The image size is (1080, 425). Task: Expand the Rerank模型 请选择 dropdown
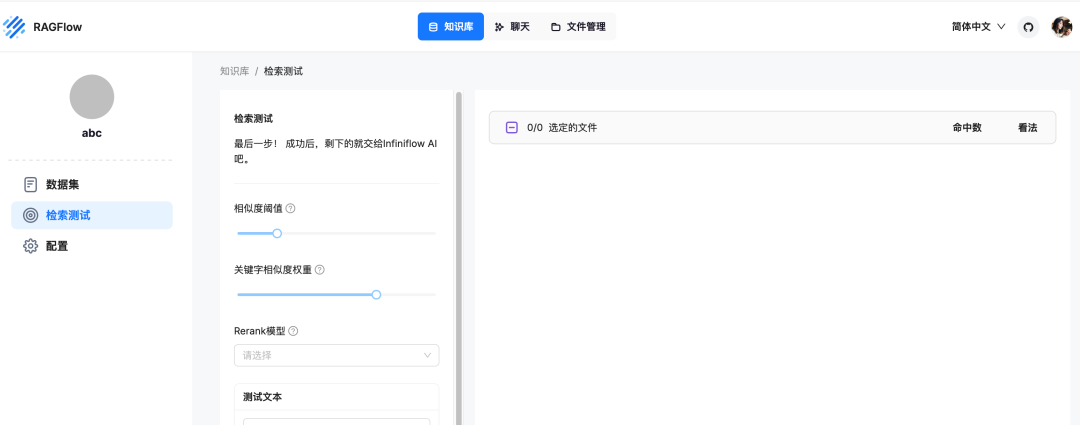[336, 355]
